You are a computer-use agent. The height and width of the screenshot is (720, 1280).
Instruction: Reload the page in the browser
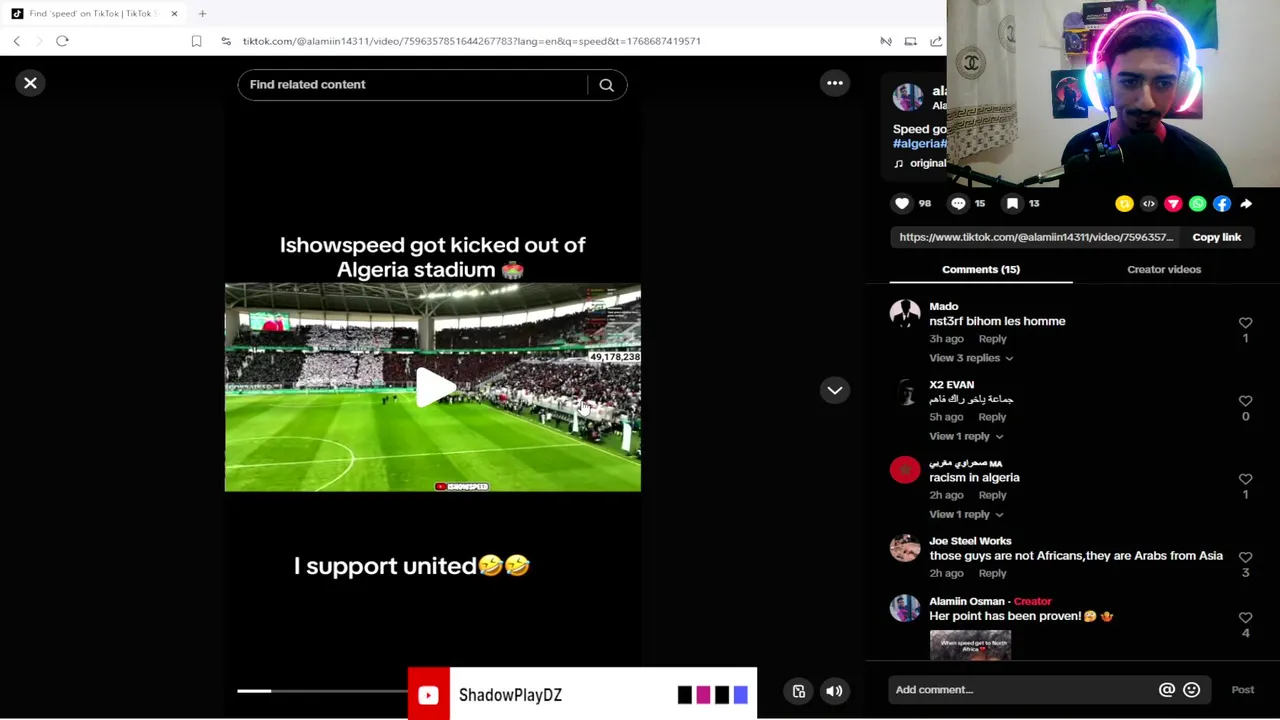point(62,41)
